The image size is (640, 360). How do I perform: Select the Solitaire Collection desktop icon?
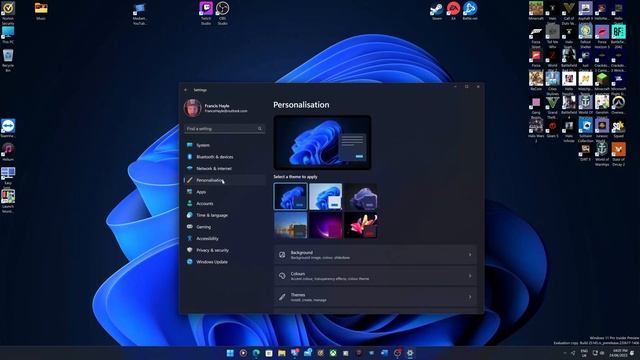click(x=585, y=130)
